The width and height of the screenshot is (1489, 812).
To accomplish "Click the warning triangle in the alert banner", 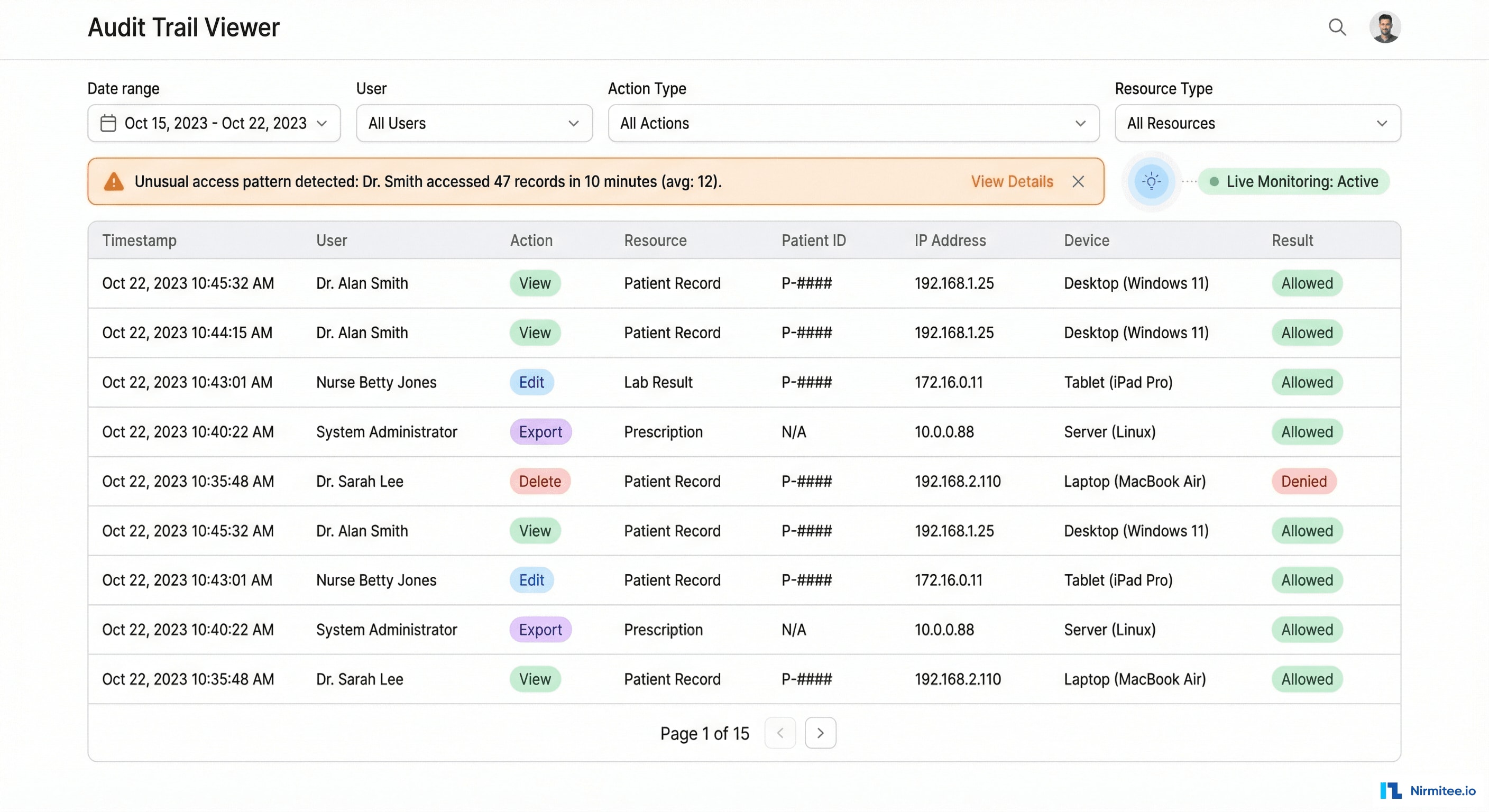I will click(x=113, y=181).
